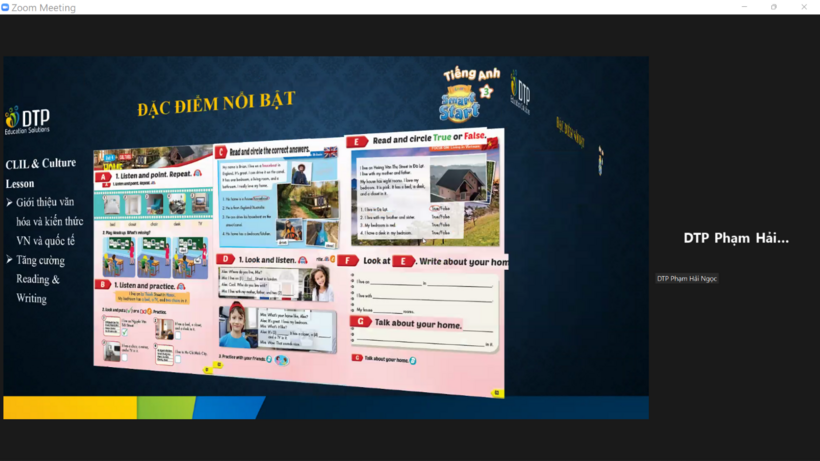Click the girl photo in Look and listen

click(x=320, y=283)
